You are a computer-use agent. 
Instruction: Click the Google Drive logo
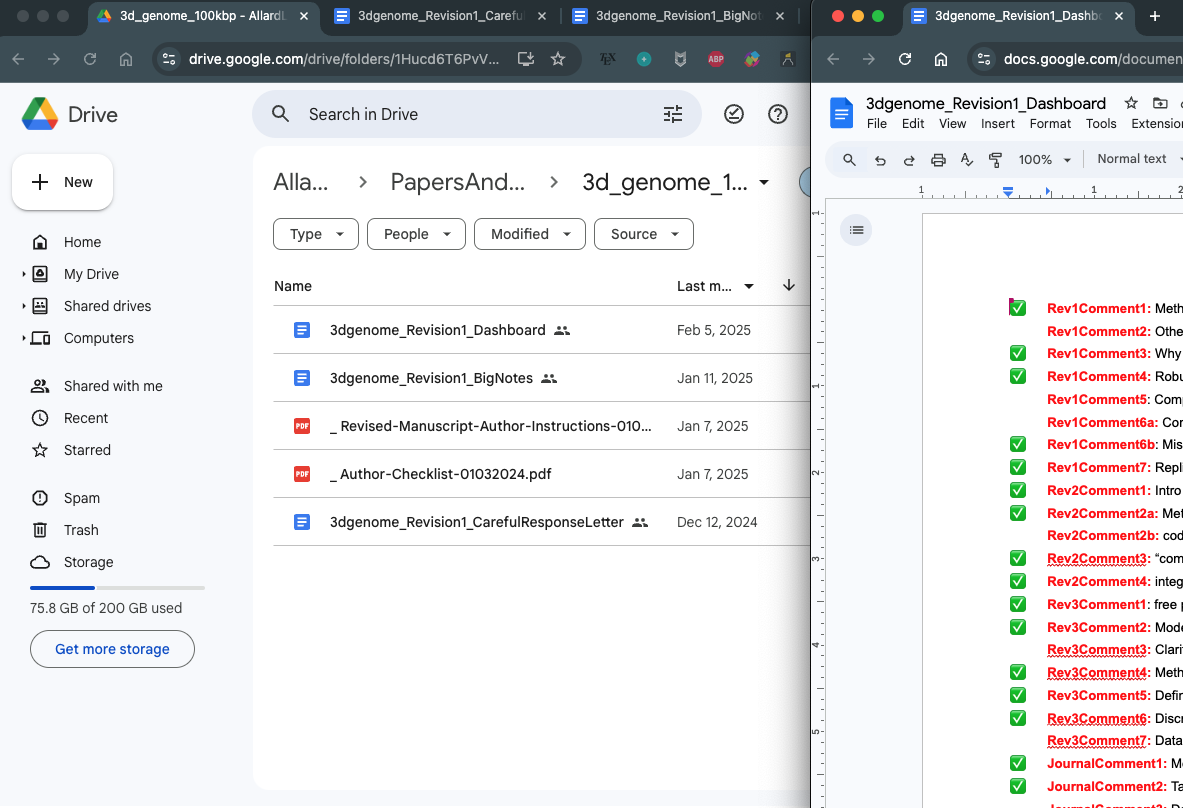pyautogui.click(x=40, y=114)
